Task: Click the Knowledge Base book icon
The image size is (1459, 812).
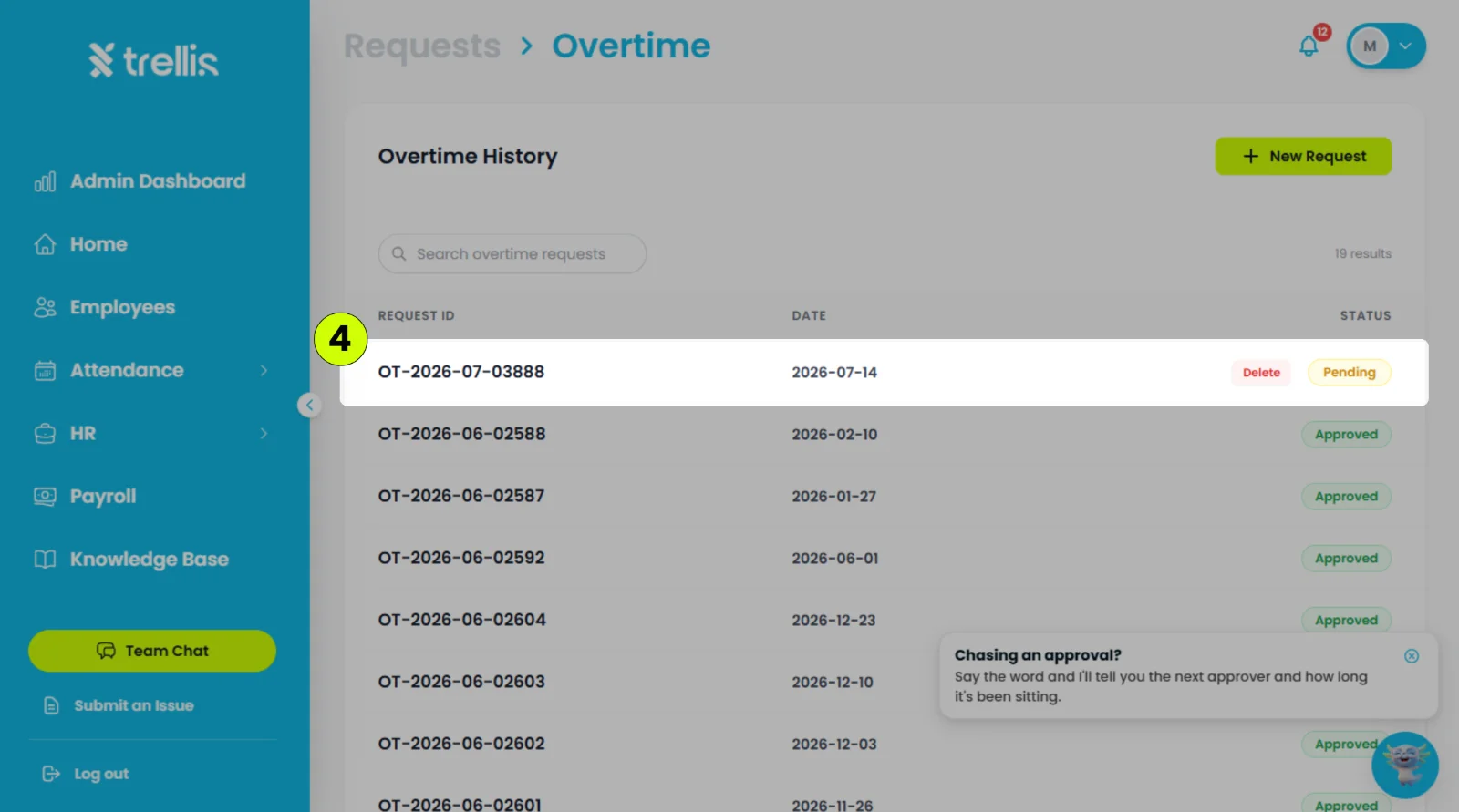Action: point(45,559)
